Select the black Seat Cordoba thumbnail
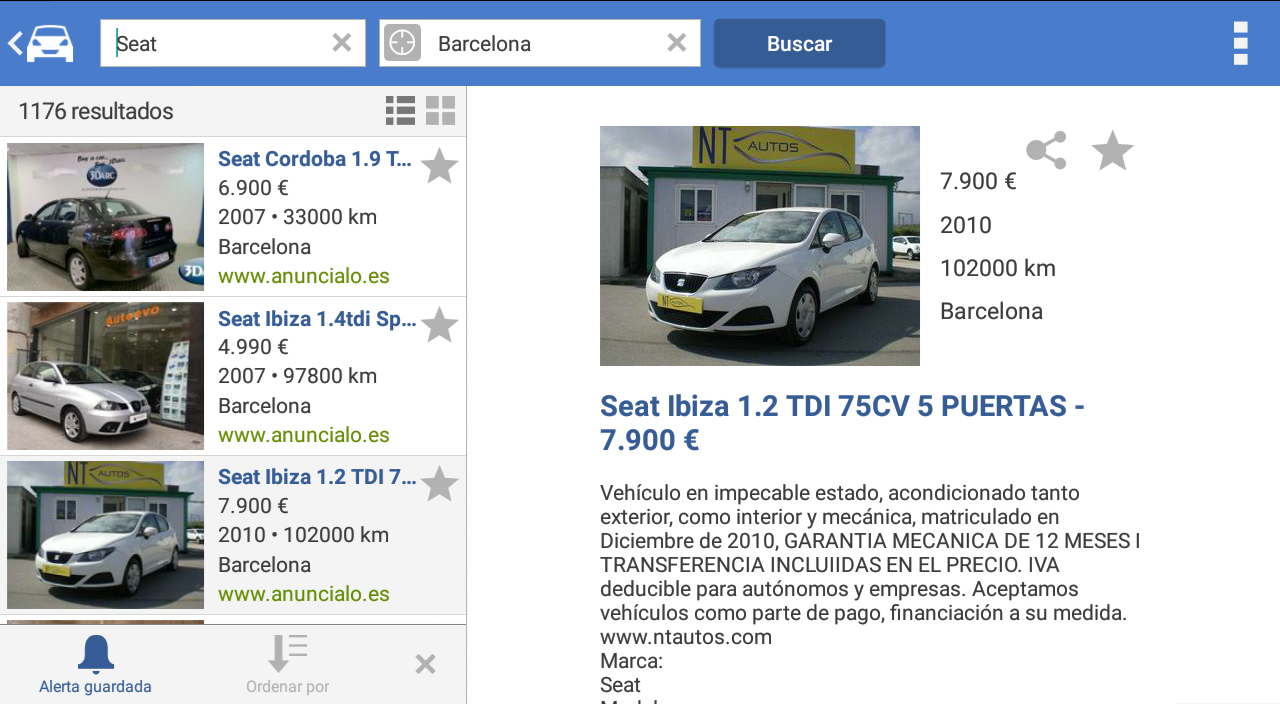 pos(105,217)
